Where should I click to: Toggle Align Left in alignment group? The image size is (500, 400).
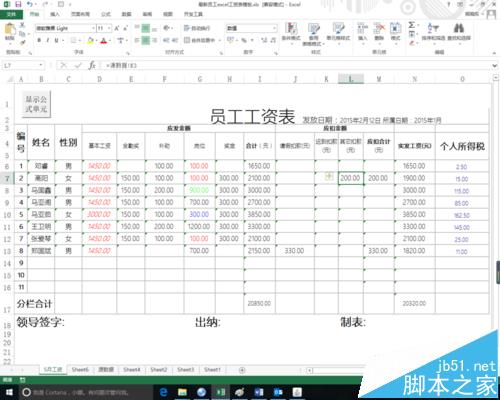(x=137, y=40)
